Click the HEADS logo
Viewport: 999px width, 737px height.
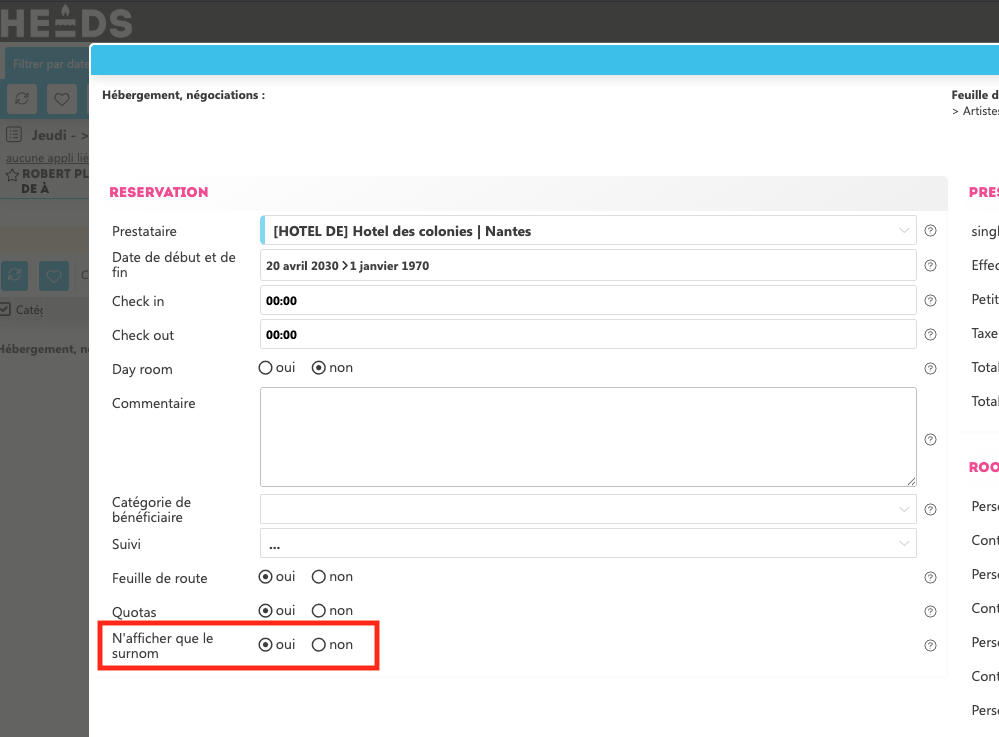tap(66, 22)
